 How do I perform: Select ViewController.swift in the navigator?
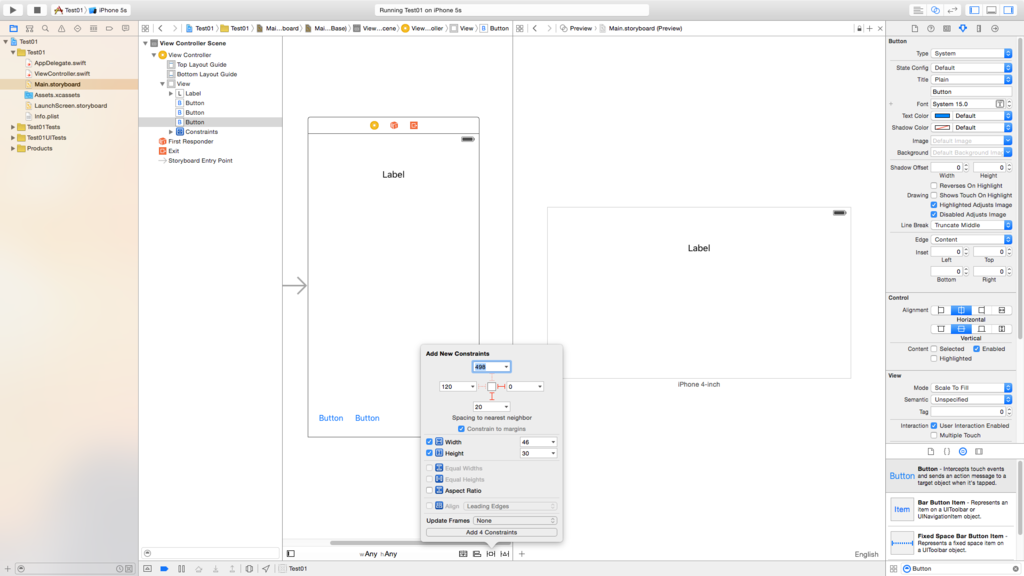60,74
